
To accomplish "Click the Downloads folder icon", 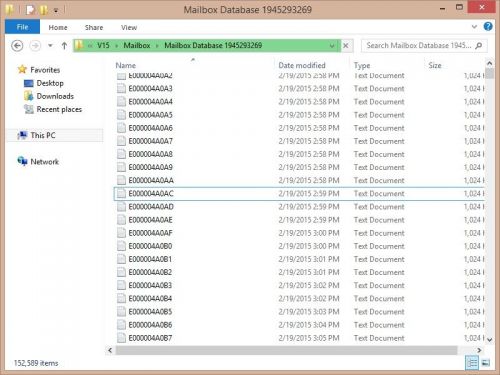I will pyautogui.click(x=29, y=96).
